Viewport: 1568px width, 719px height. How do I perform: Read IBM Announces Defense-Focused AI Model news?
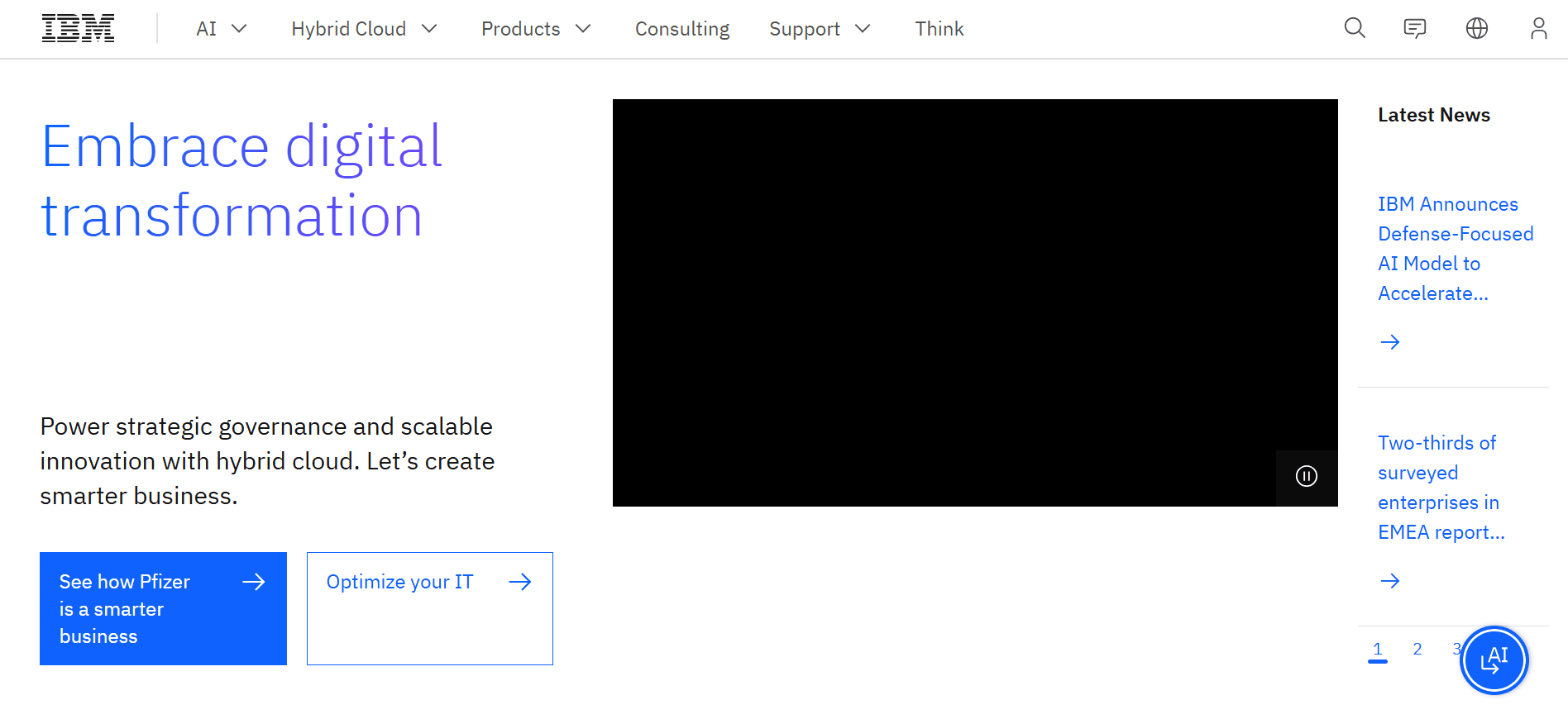(1456, 249)
